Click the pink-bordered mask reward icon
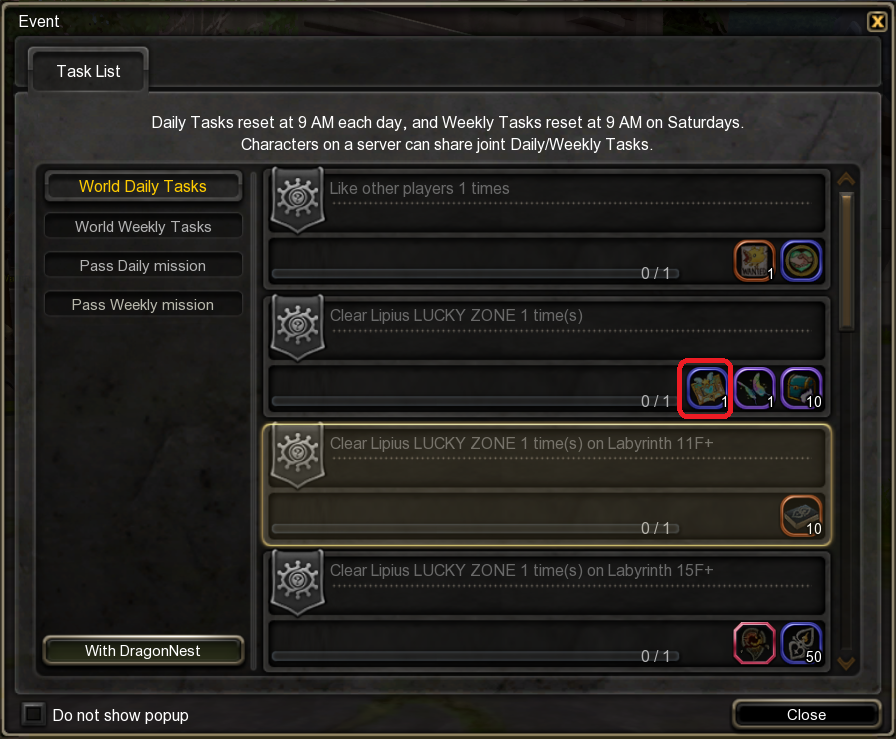 tap(754, 644)
